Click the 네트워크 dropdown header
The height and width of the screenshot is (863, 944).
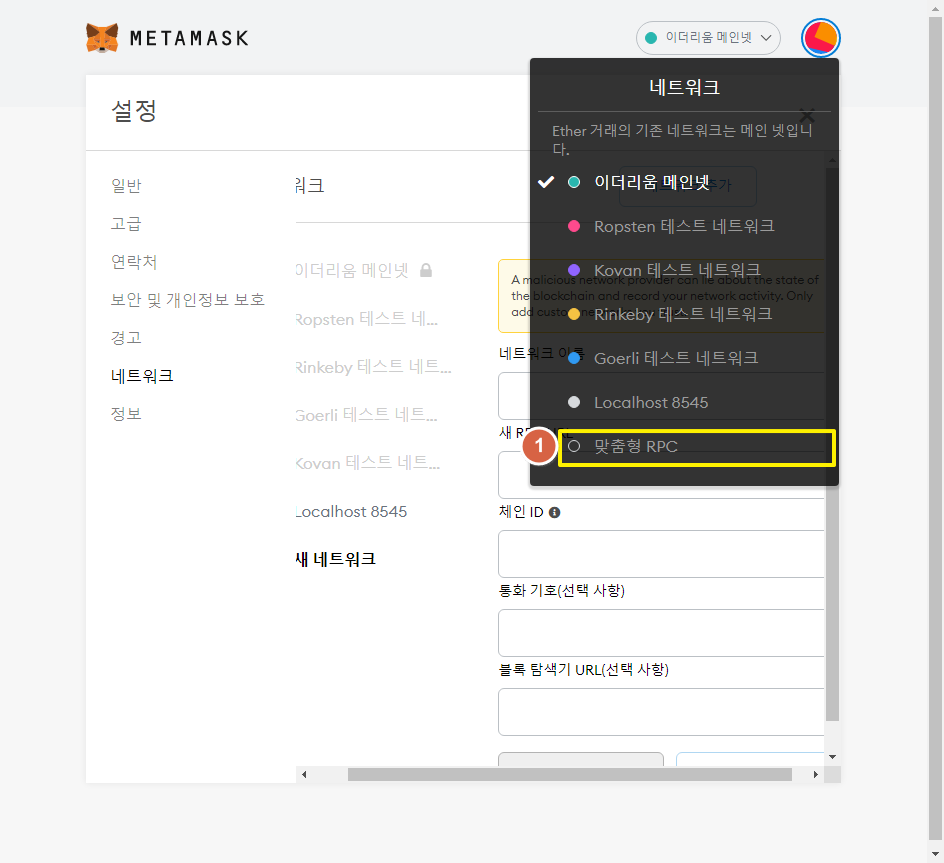coord(684,87)
